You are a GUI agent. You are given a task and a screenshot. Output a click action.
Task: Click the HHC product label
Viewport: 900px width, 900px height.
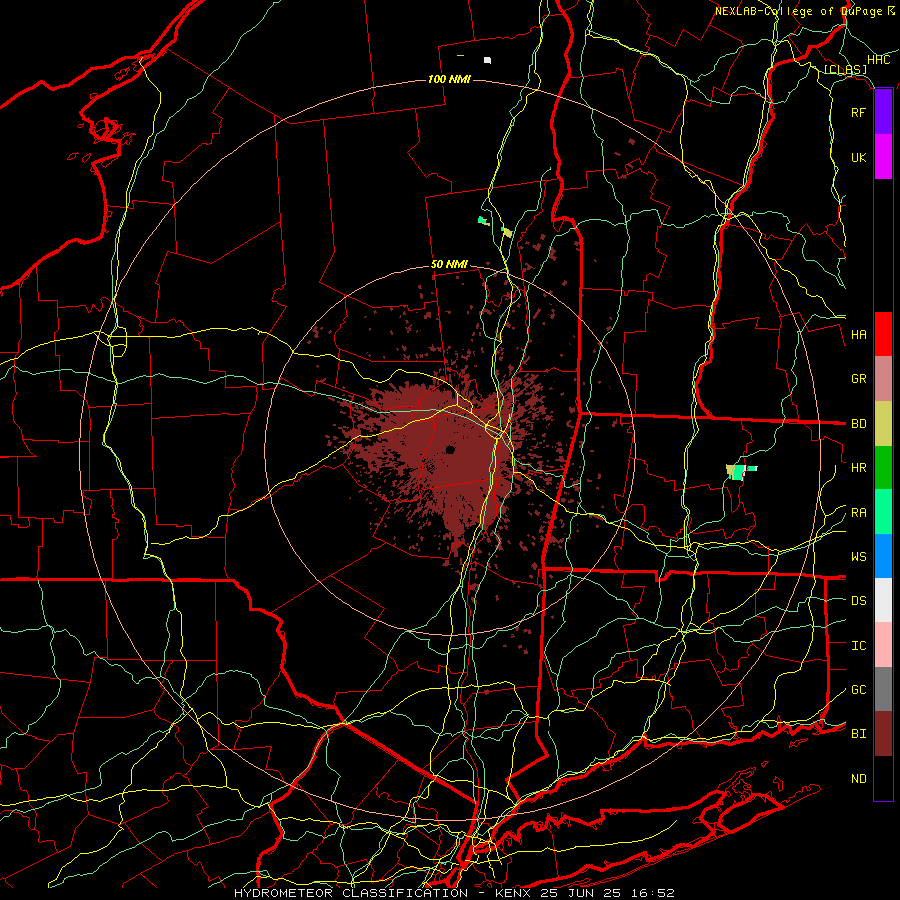(878, 60)
